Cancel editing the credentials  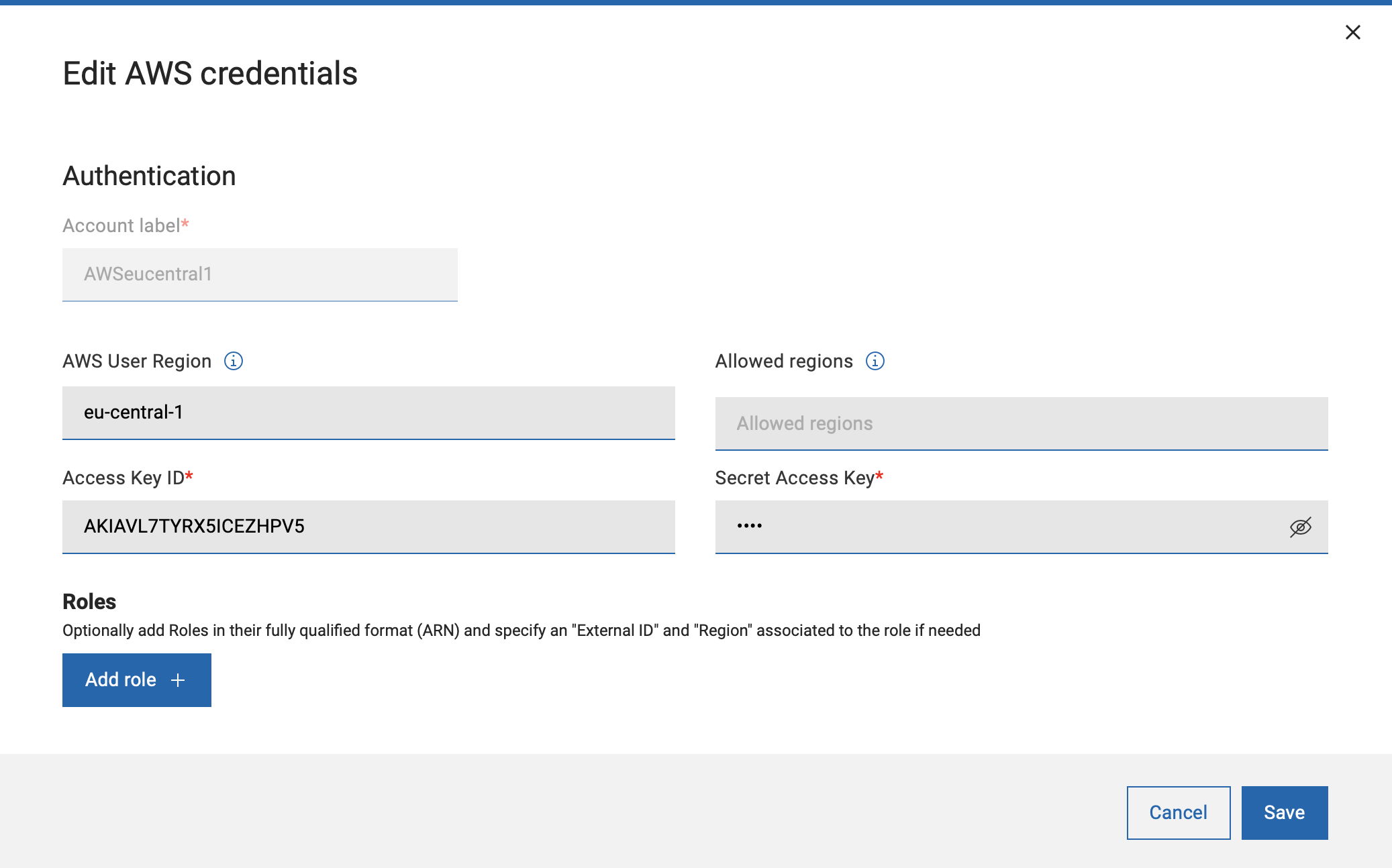coord(1178,812)
